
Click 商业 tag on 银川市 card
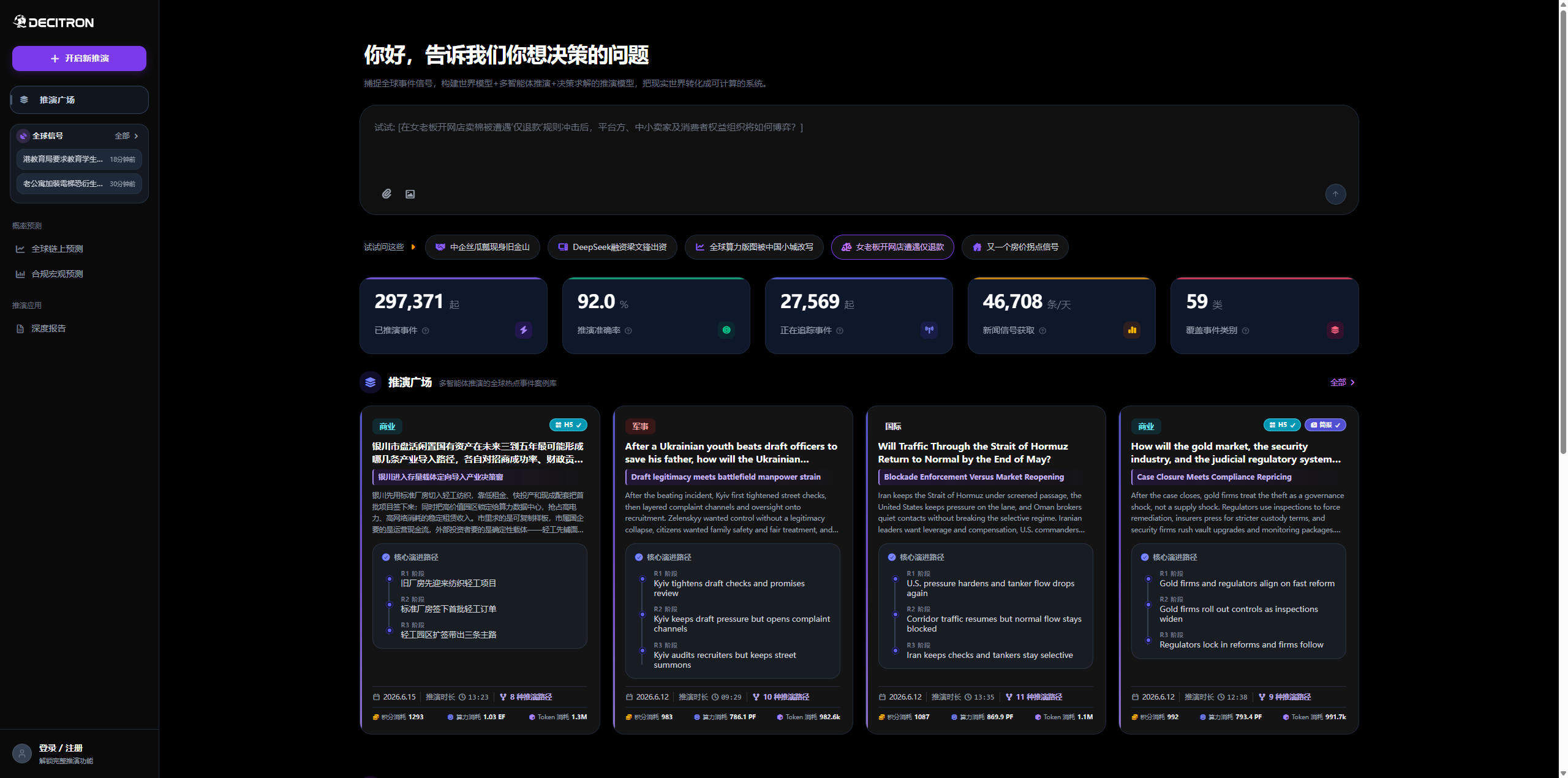click(x=387, y=426)
